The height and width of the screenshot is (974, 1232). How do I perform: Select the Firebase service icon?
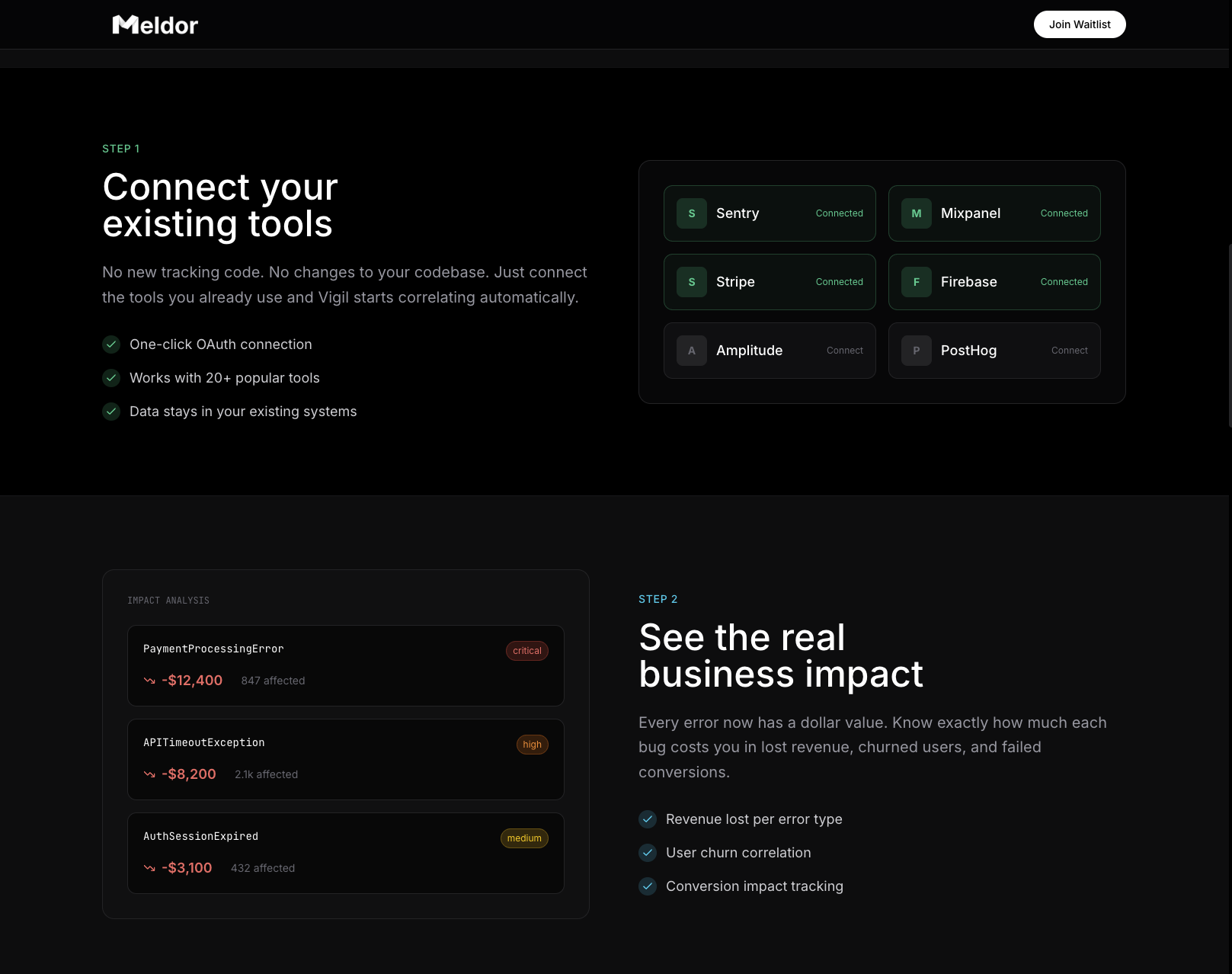[916, 282]
